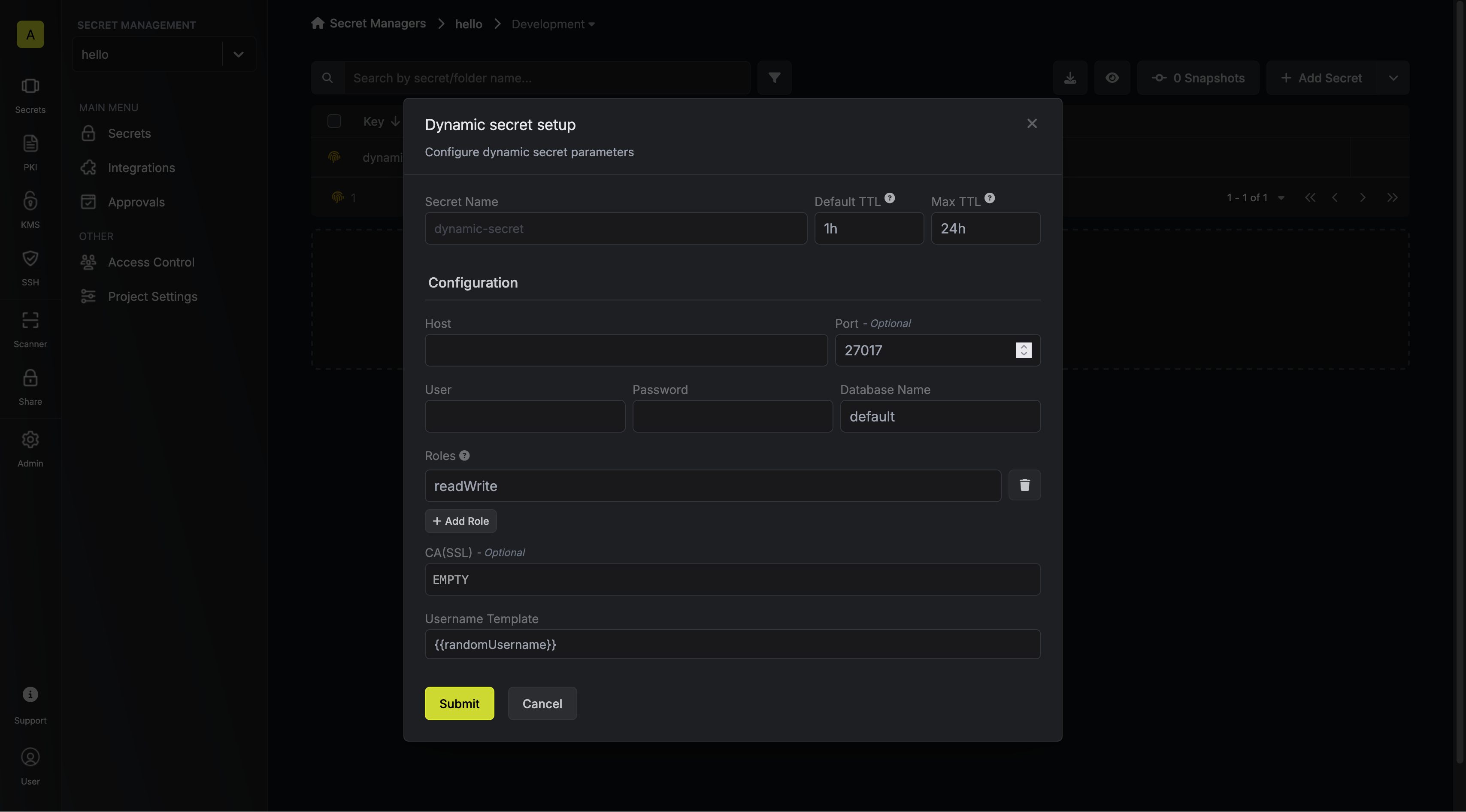This screenshot has height=812, width=1466.
Task: Open Approvals in main menu
Action: pos(136,202)
